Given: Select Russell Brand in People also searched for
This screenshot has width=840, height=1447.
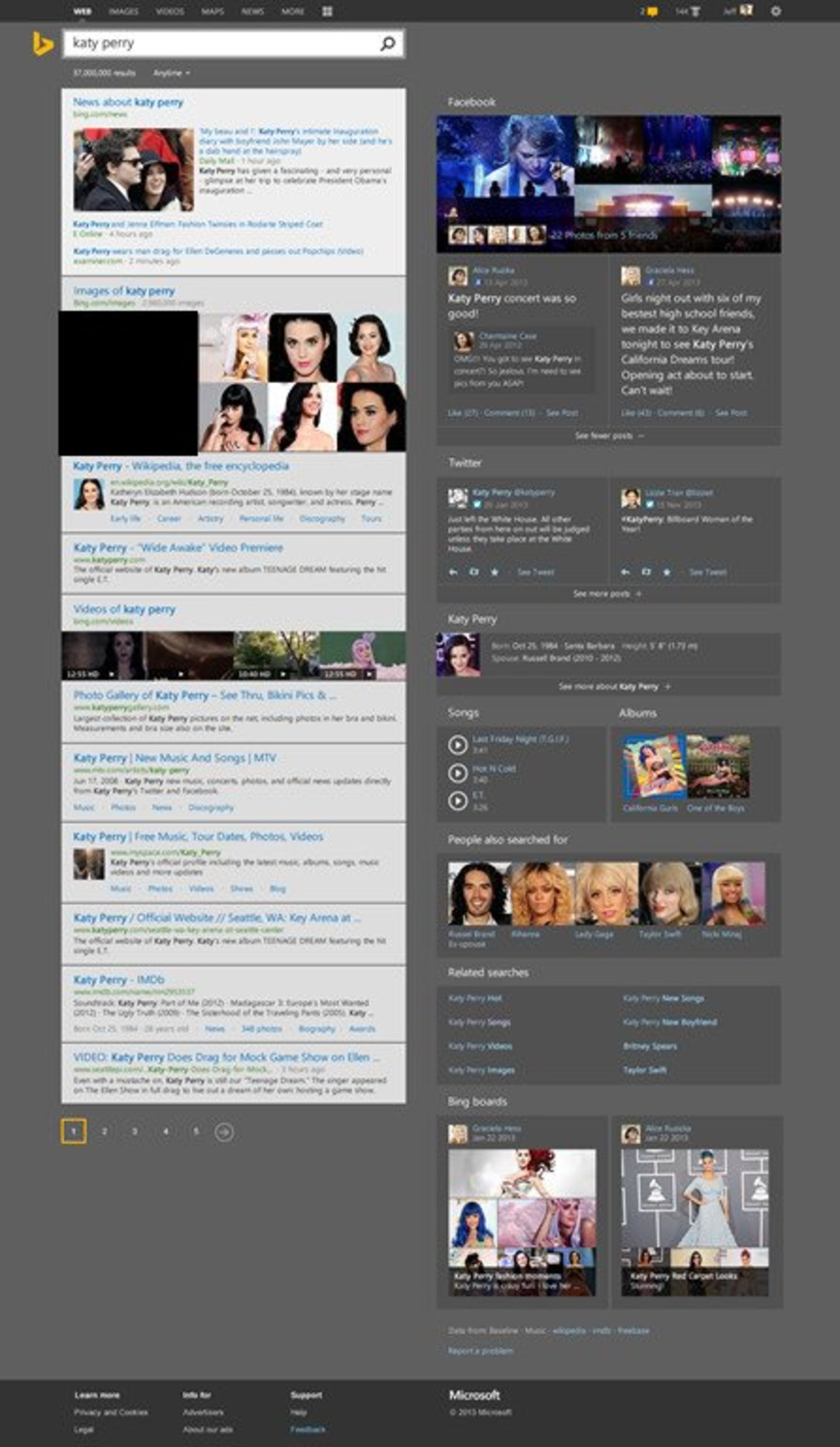Looking at the screenshot, I should coord(479,893).
